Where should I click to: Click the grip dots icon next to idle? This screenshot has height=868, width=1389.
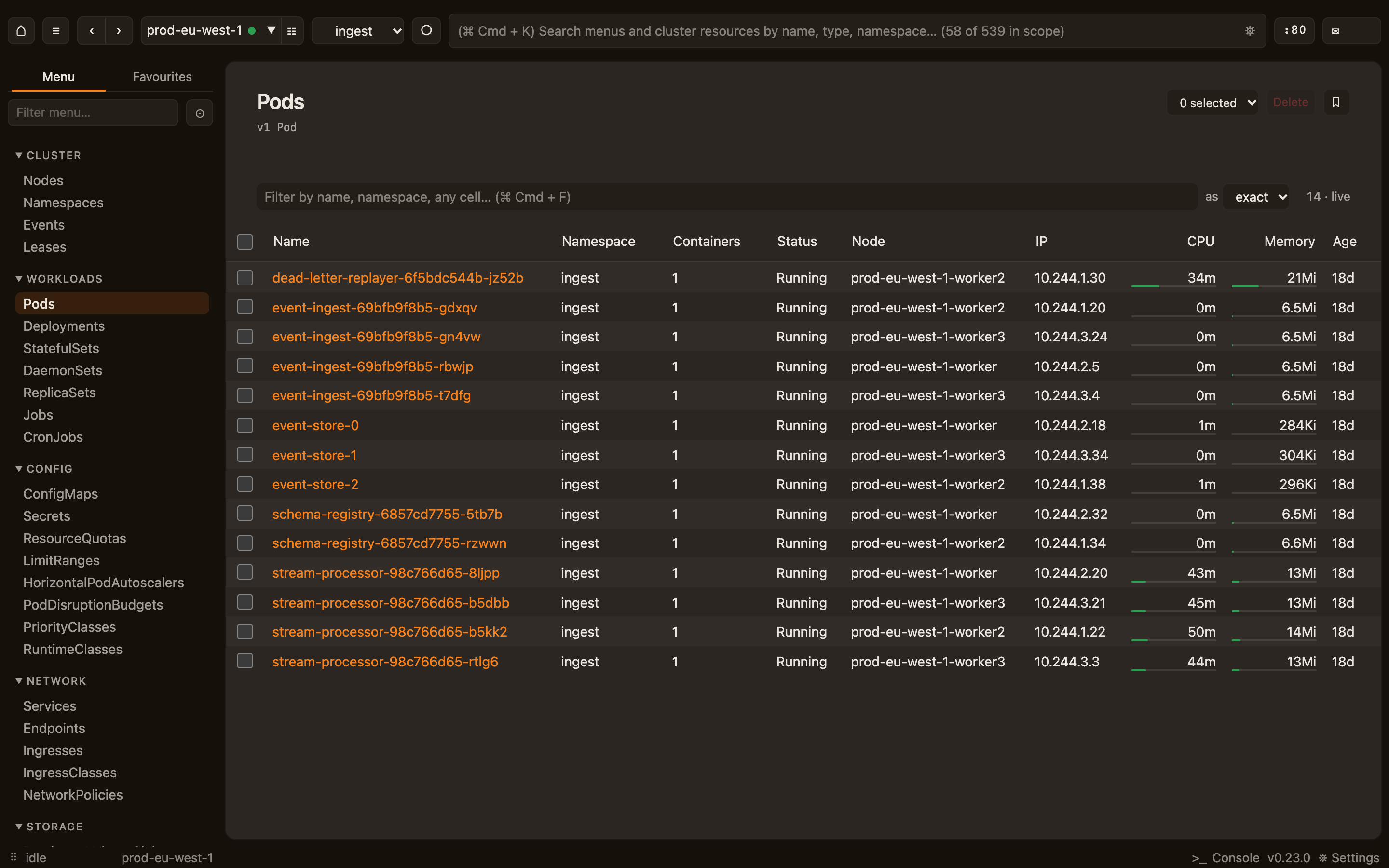13,857
